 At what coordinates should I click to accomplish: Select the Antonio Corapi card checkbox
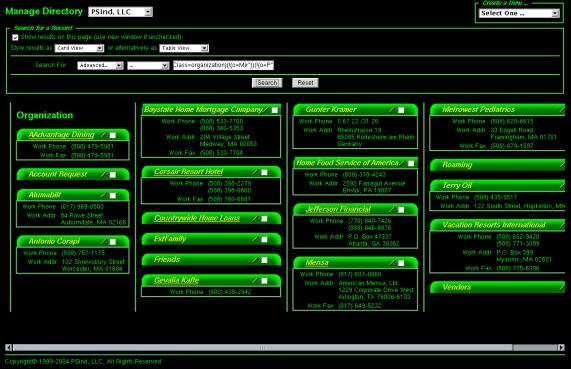pos(113,242)
